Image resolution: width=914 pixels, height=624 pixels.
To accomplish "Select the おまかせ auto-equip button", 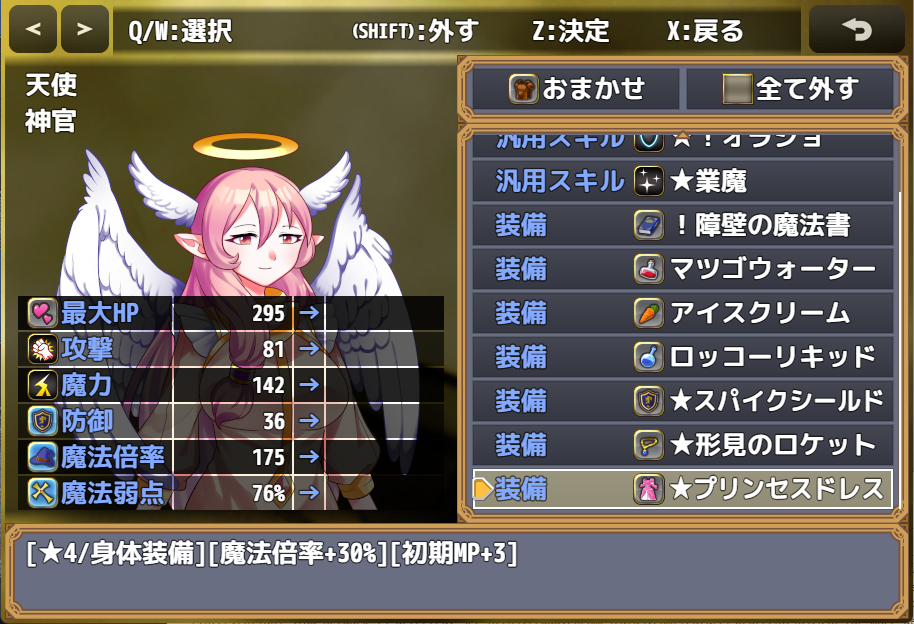I will [576, 89].
